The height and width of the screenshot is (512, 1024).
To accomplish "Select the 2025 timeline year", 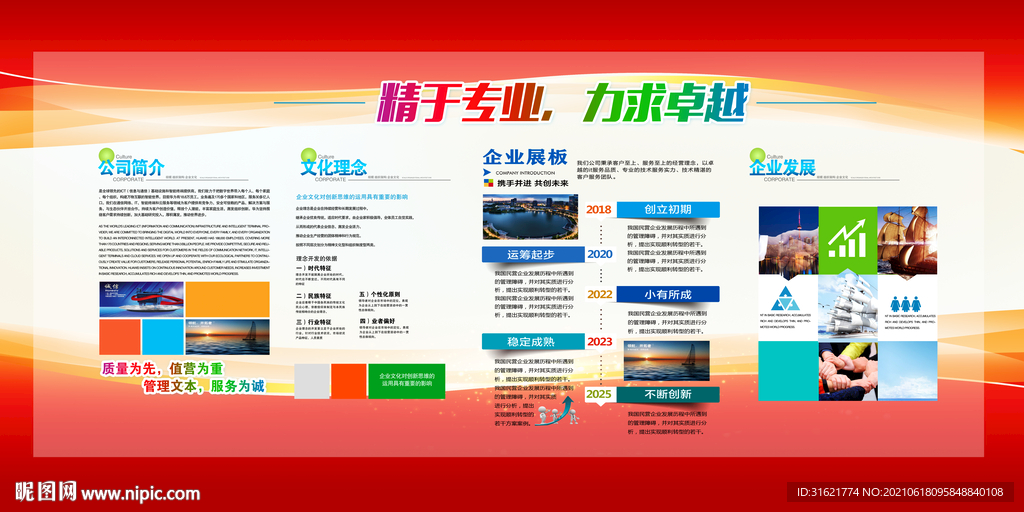I will tap(599, 394).
